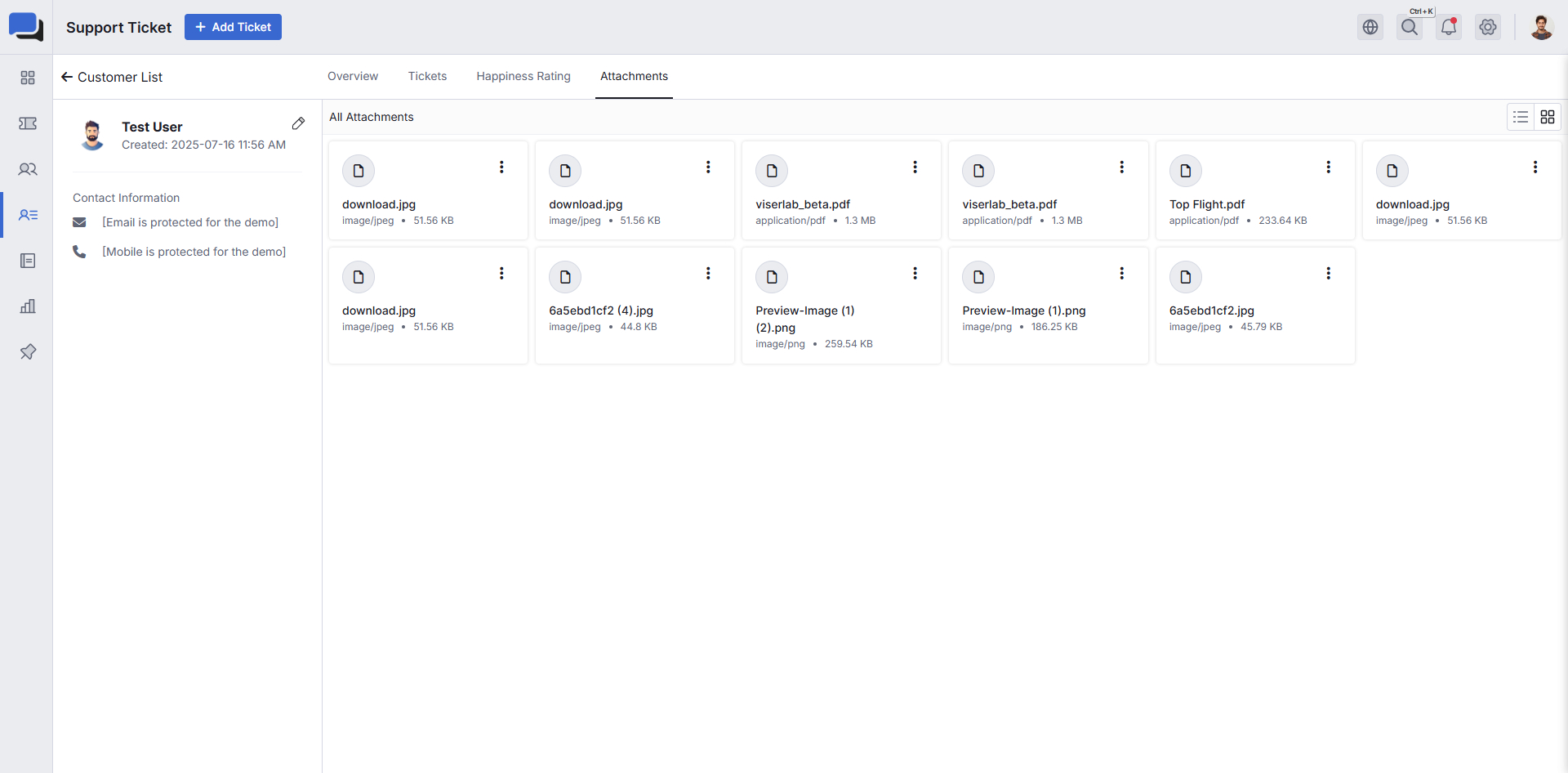Open the tickets icon in sidebar
The image size is (1568, 773).
pyautogui.click(x=28, y=123)
